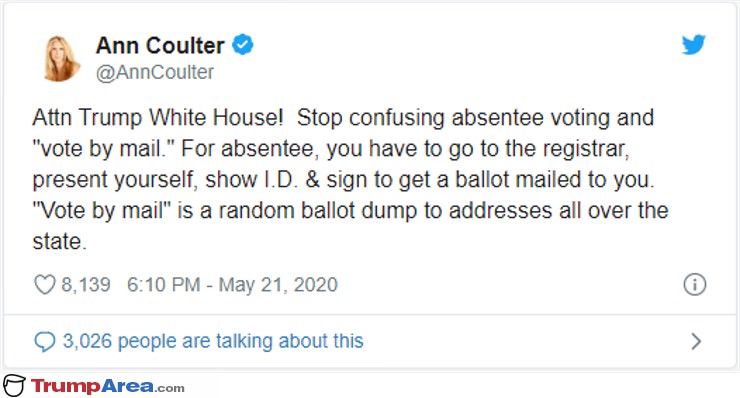
Task: Open Ann Coulter's profile photo
Action: point(61,58)
